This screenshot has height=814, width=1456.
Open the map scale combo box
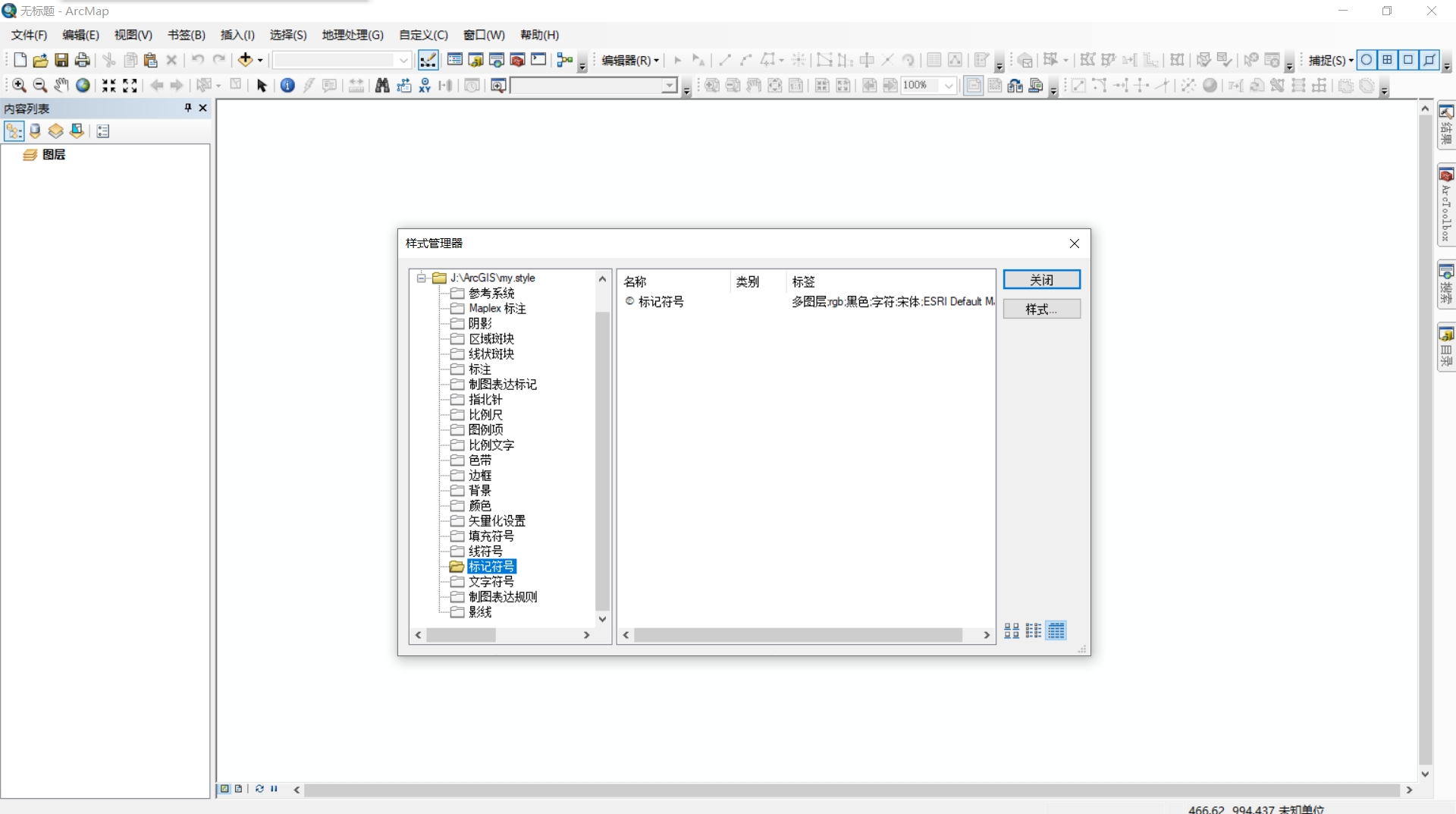[x=342, y=60]
